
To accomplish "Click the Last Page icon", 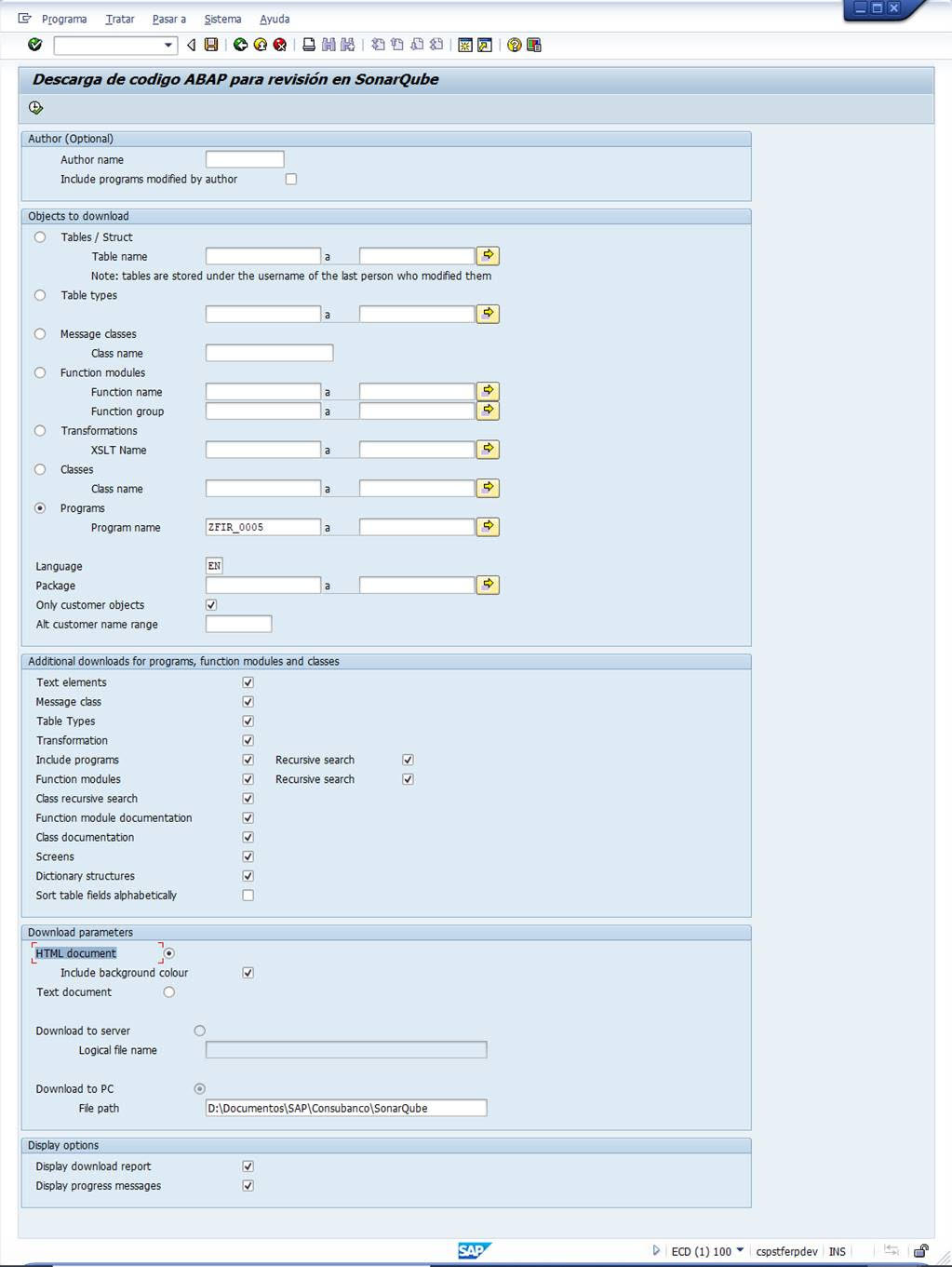I will tap(436, 45).
